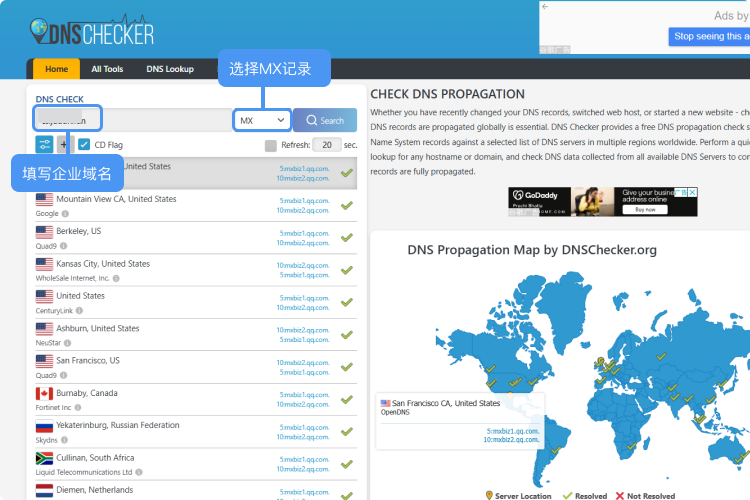The image size is (750, 500).
Task: Click the info icon next to Google
Action: 65,213
